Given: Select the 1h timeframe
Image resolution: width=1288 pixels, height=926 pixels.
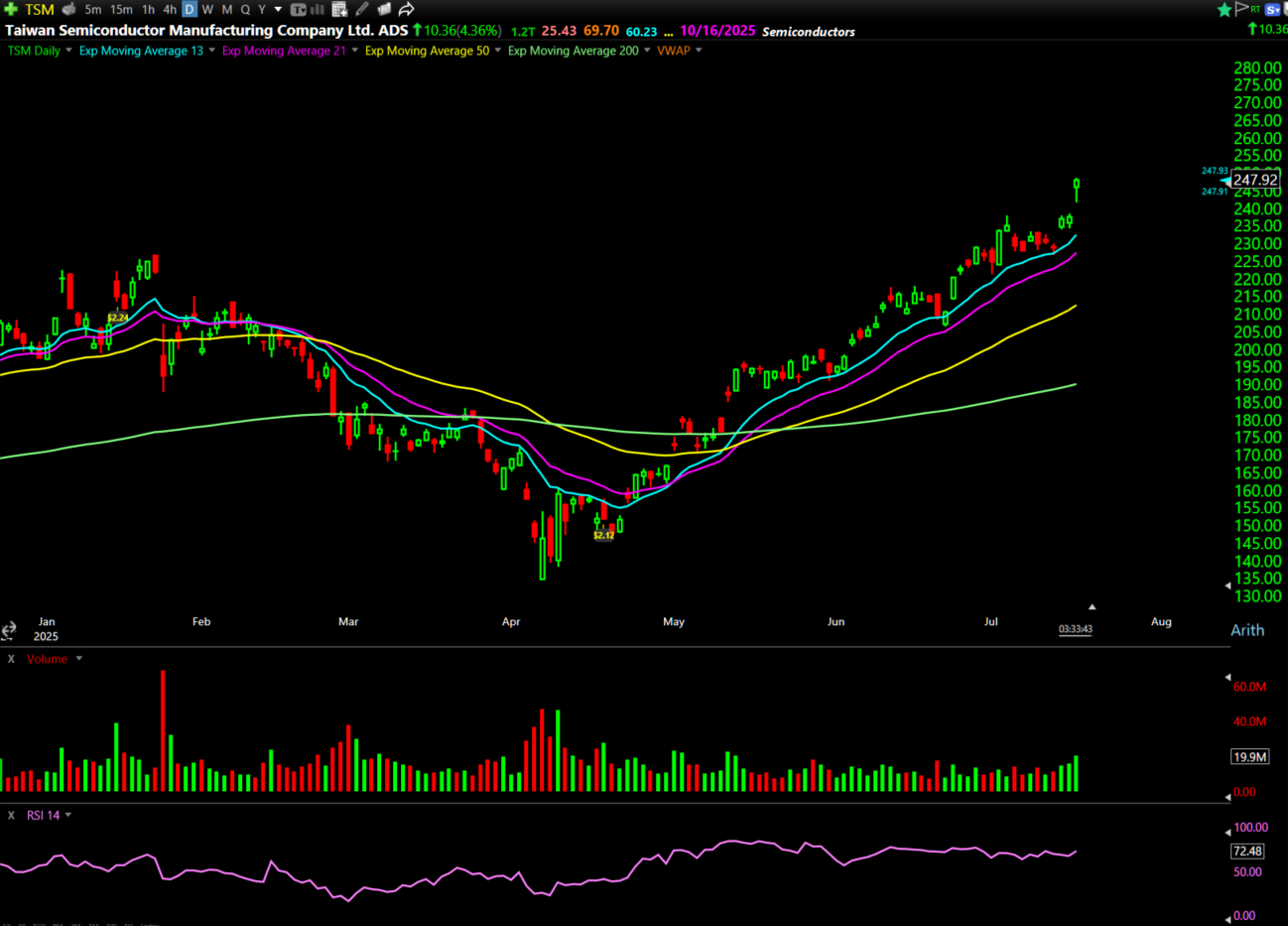Looking at the screenshot, I should pos(148,9).
